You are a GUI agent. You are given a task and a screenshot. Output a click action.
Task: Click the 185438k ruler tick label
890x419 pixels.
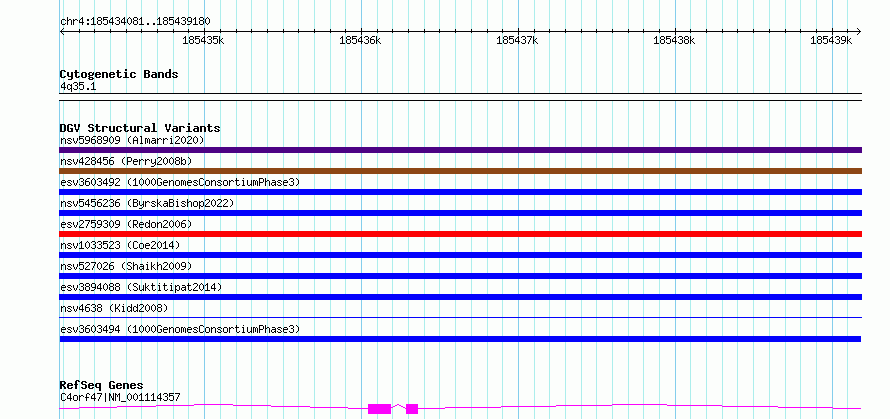click(674, 40)
